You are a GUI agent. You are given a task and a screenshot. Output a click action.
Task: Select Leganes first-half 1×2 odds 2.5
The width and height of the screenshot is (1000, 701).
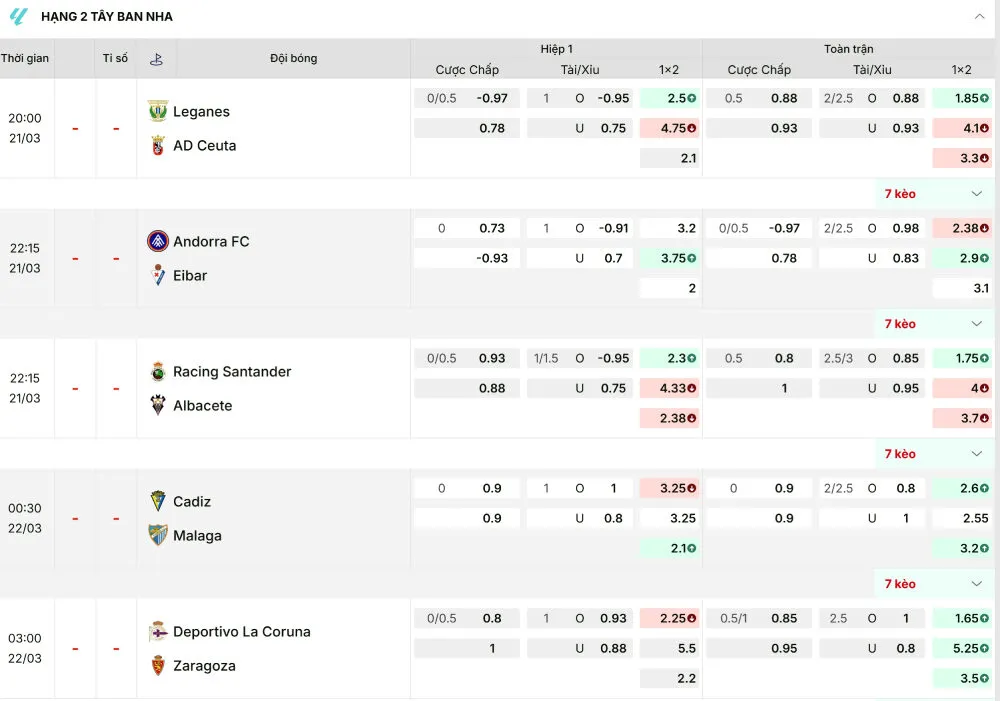[669, 98]
